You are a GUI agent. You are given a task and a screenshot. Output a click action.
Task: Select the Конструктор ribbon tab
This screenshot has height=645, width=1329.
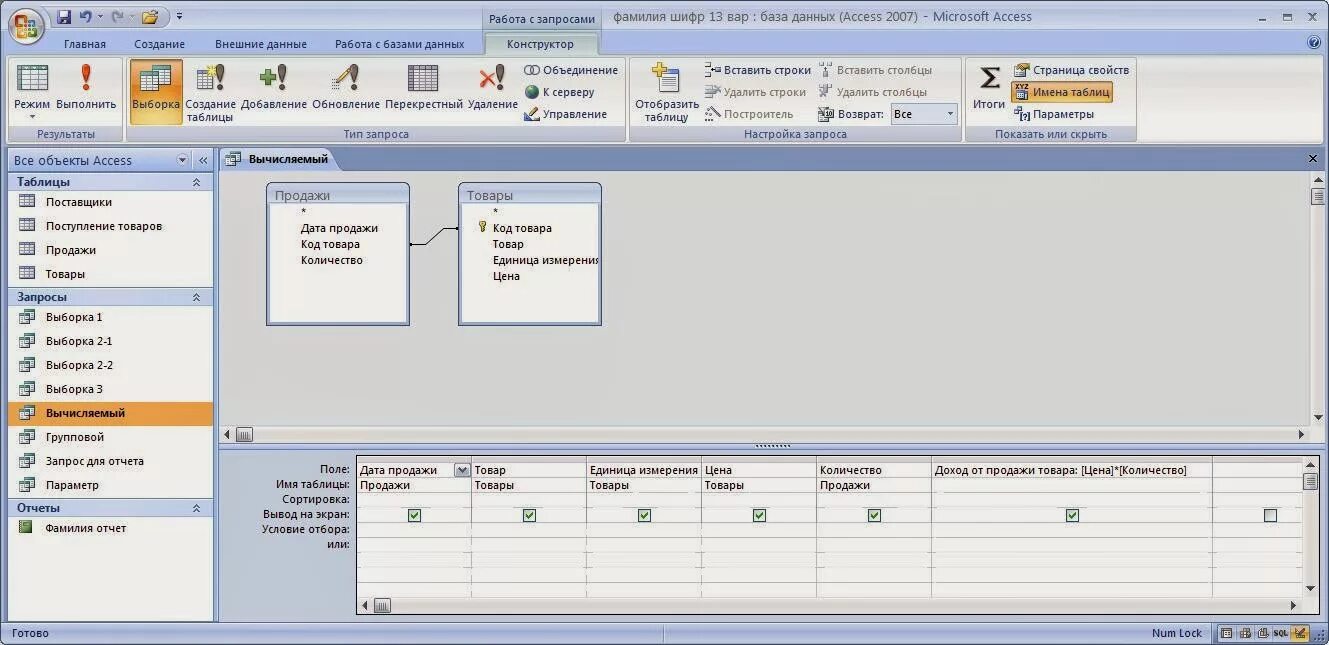coord(541,44)
